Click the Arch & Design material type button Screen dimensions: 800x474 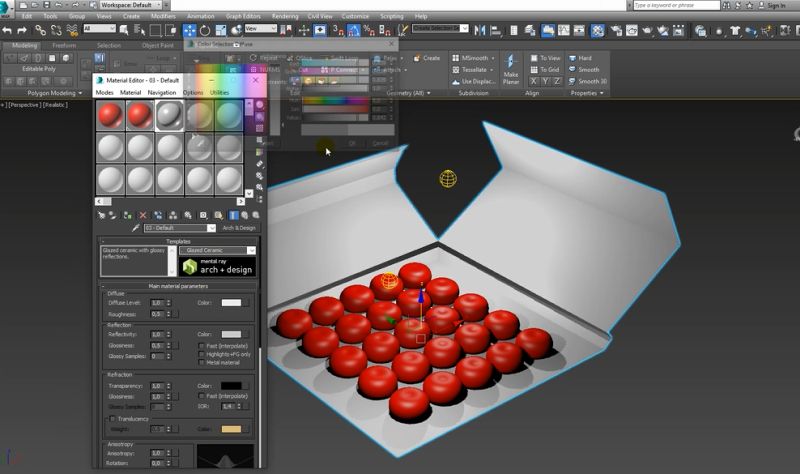click(x=238, y=228)
